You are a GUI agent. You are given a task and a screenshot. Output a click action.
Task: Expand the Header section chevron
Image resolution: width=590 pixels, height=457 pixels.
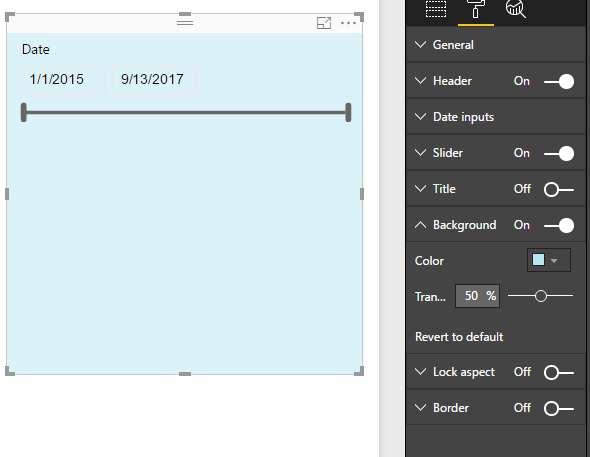click(420, 81)
